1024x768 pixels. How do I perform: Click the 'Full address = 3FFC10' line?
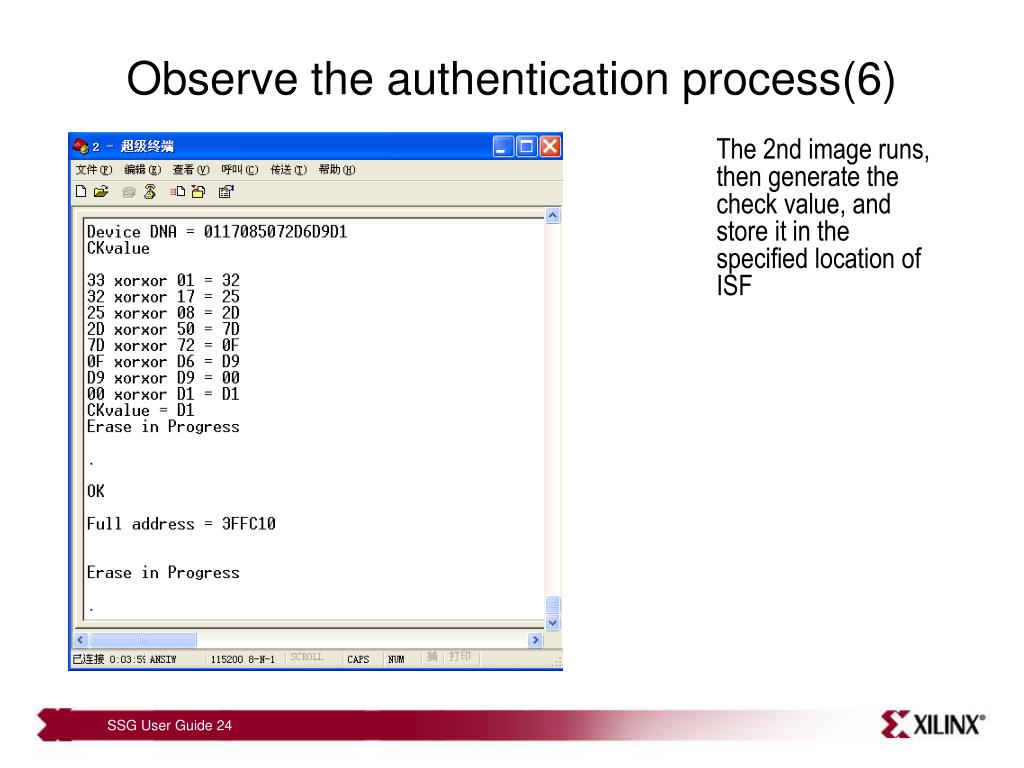pos(181,524)
